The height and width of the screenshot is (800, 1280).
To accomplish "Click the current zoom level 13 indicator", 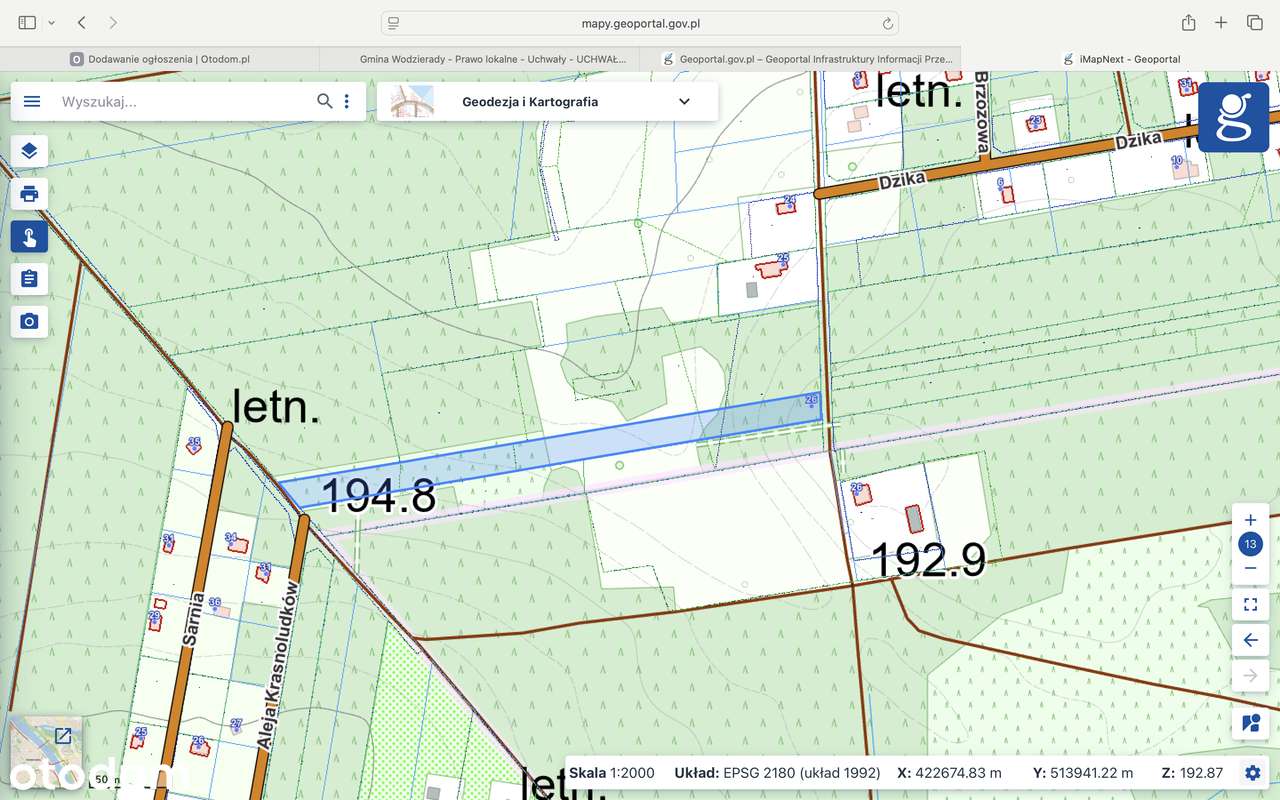I will point(1250,544).
